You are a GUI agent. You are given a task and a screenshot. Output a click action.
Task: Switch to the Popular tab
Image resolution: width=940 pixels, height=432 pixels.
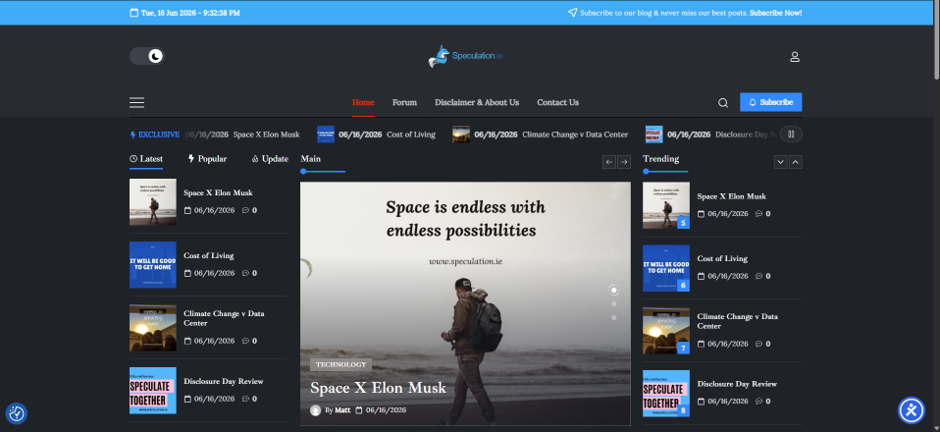[207, 159]
